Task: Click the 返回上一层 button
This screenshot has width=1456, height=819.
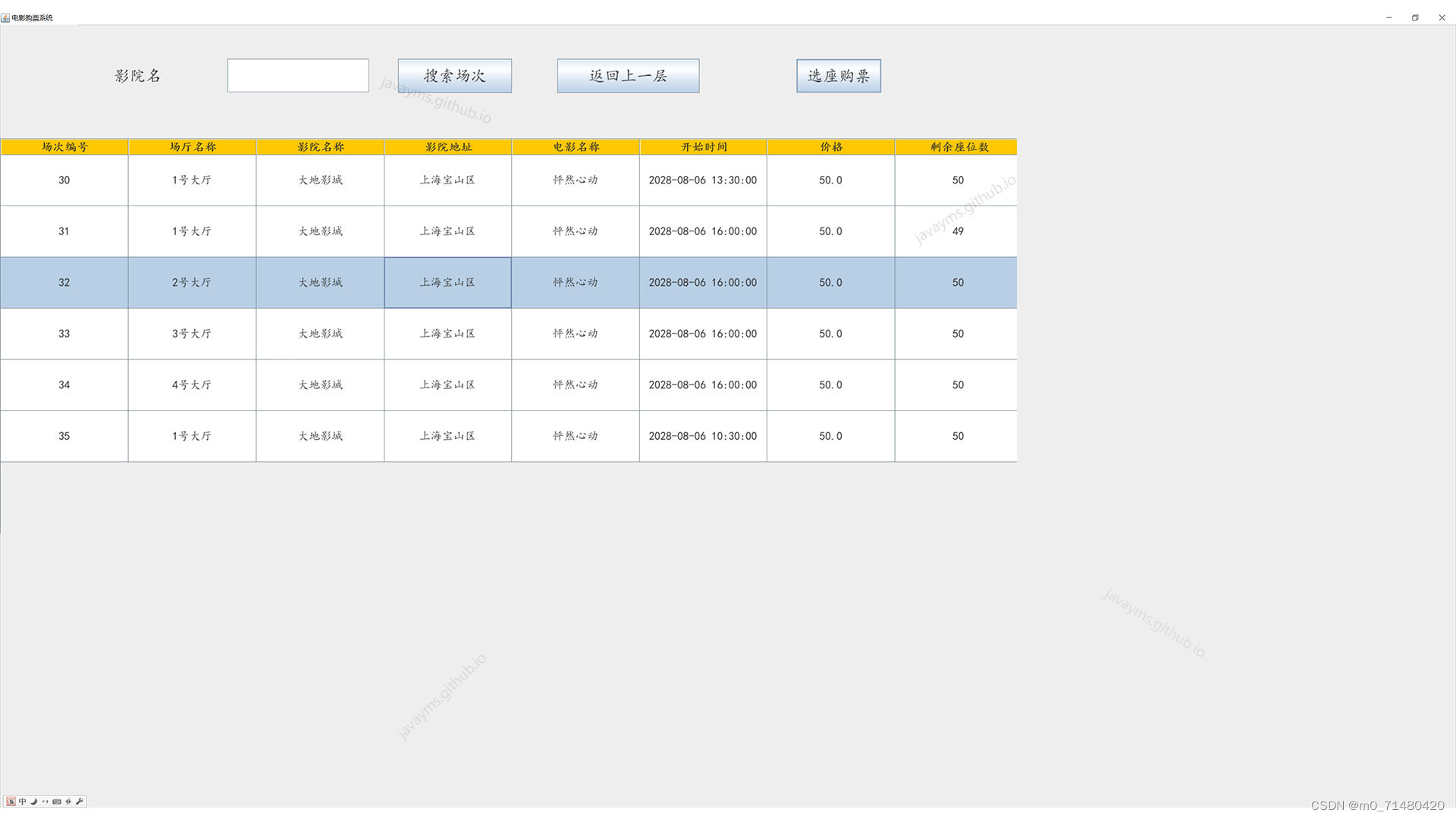Action: (628, 76)
